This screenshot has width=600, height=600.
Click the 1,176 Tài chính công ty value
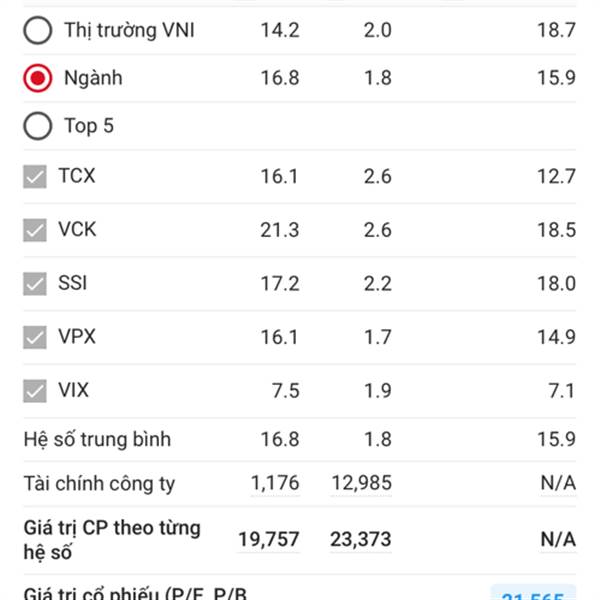point(275,484)
